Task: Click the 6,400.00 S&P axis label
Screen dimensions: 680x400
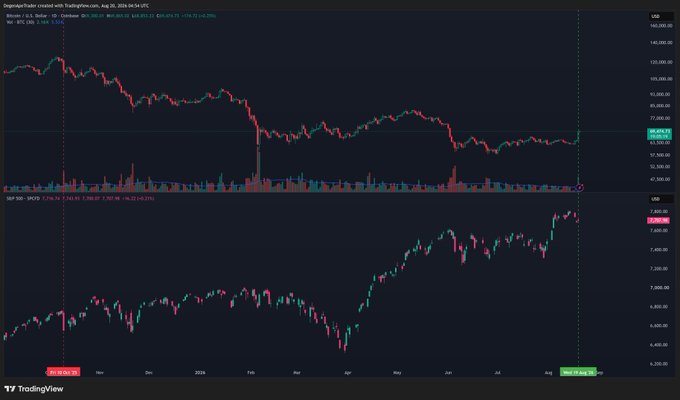Action: 660,345
